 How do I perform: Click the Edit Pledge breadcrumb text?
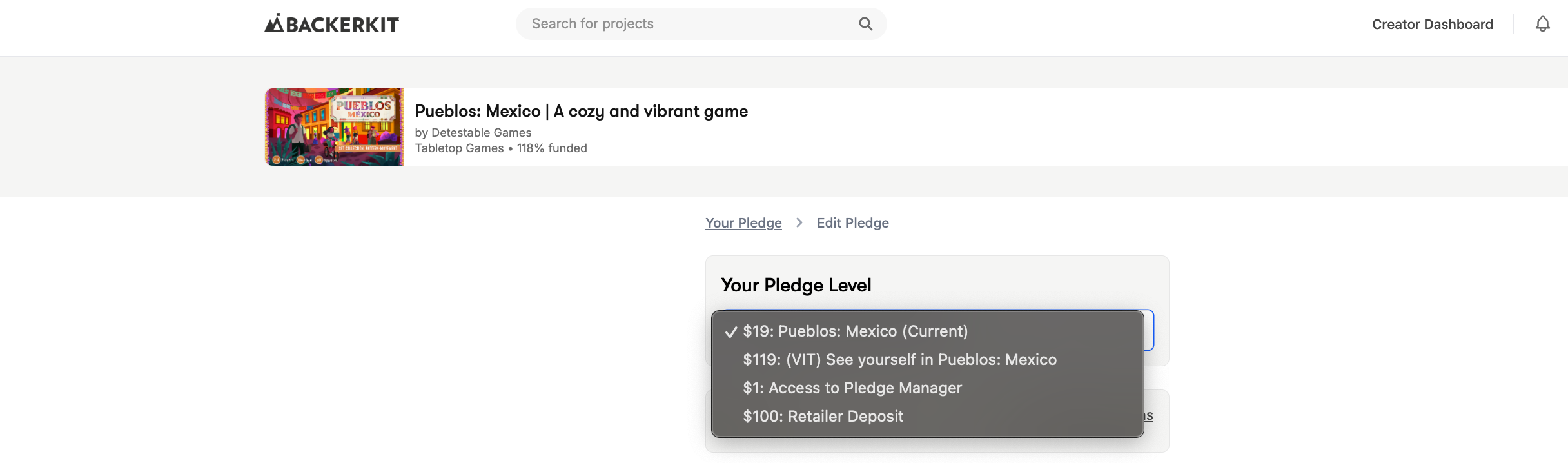pos(852,223)
